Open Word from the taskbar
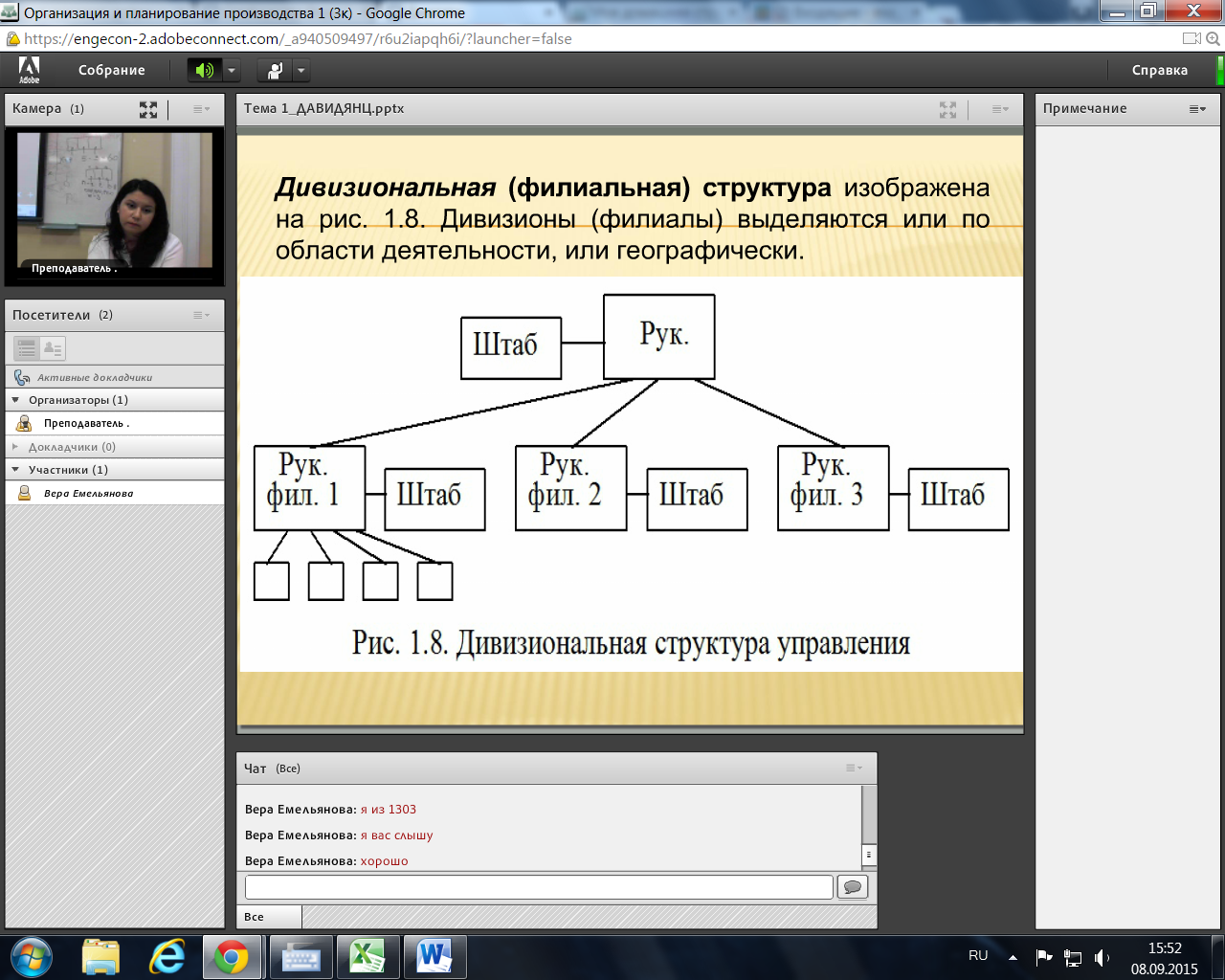The width and height of the screenshot is (1225, 980). pos(434,956)
